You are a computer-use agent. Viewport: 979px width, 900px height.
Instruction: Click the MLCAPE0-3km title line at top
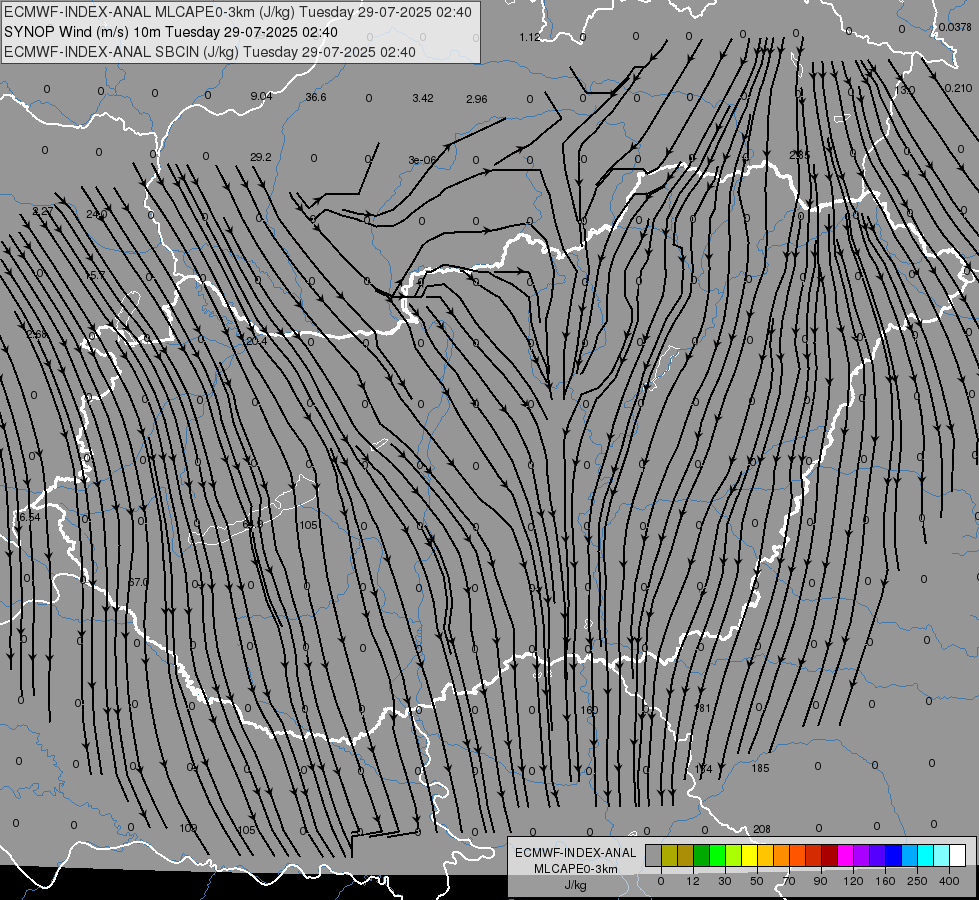coord(238,12)
